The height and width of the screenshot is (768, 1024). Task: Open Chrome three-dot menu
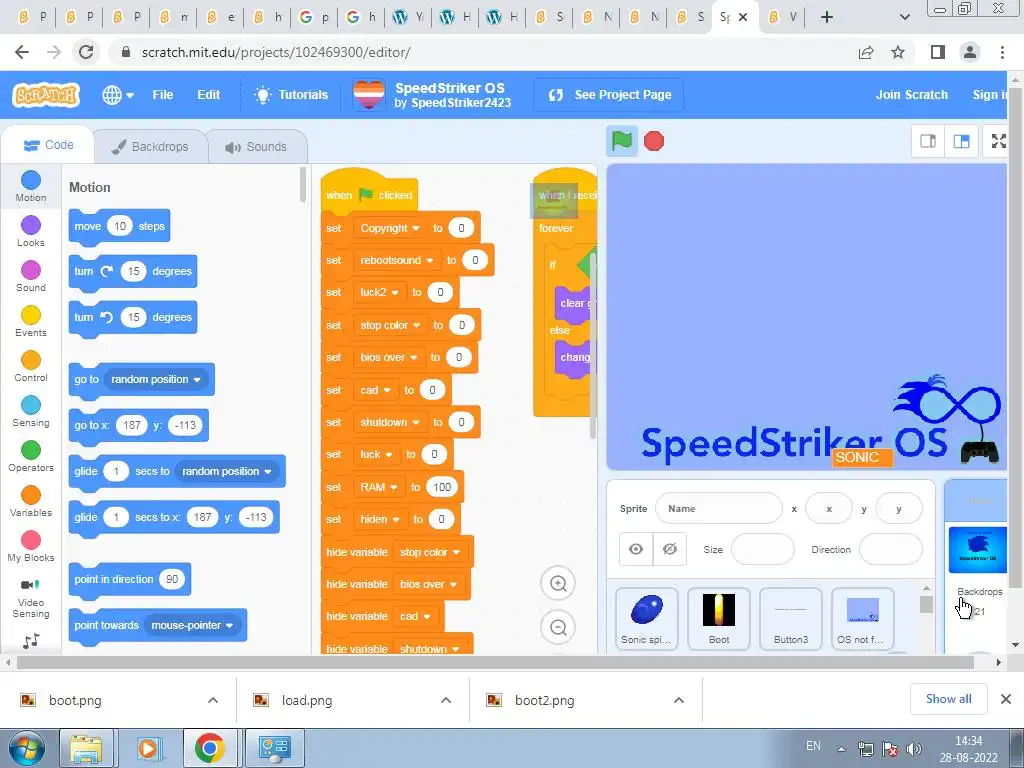point(1002,52)
